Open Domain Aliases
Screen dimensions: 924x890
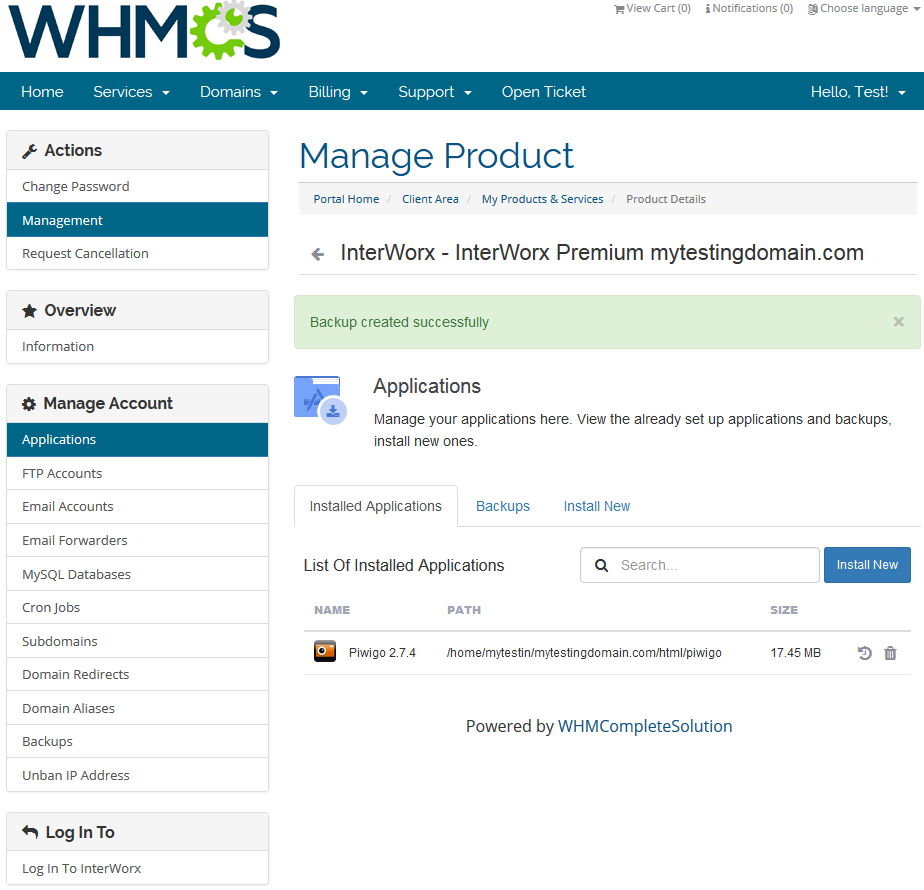click(137, 708)
